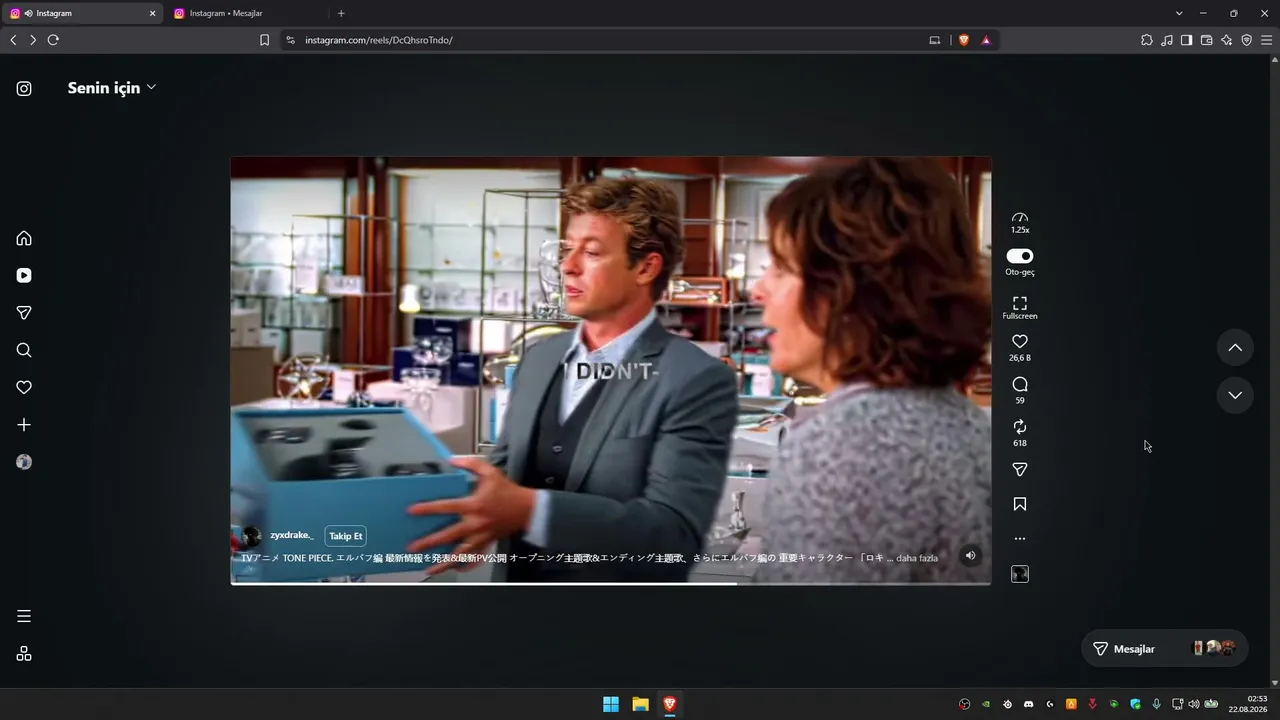Open NVIDIA icon in system tray
Viewport: 1280px width, 720px height.
click(x=986, y=704)
